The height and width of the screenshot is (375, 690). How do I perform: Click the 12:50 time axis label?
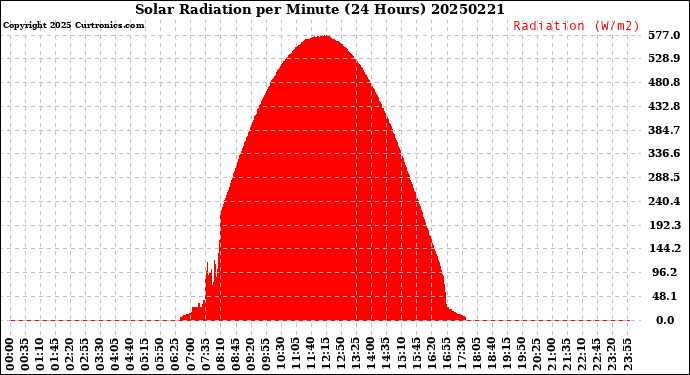[x=341, y=355]
